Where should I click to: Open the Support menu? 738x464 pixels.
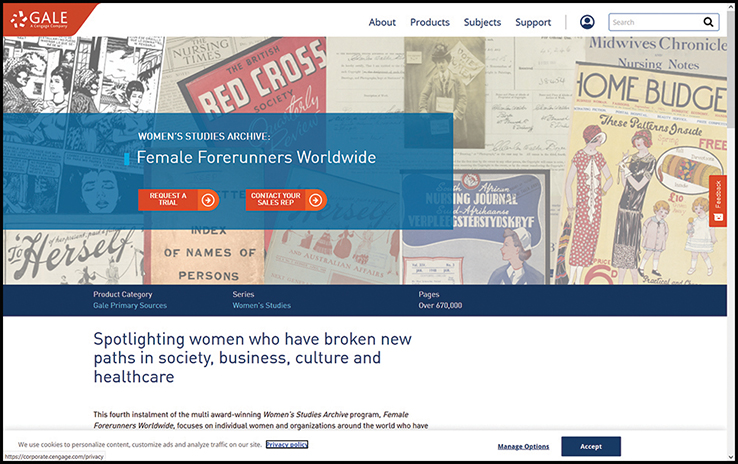tap(533, 22)
